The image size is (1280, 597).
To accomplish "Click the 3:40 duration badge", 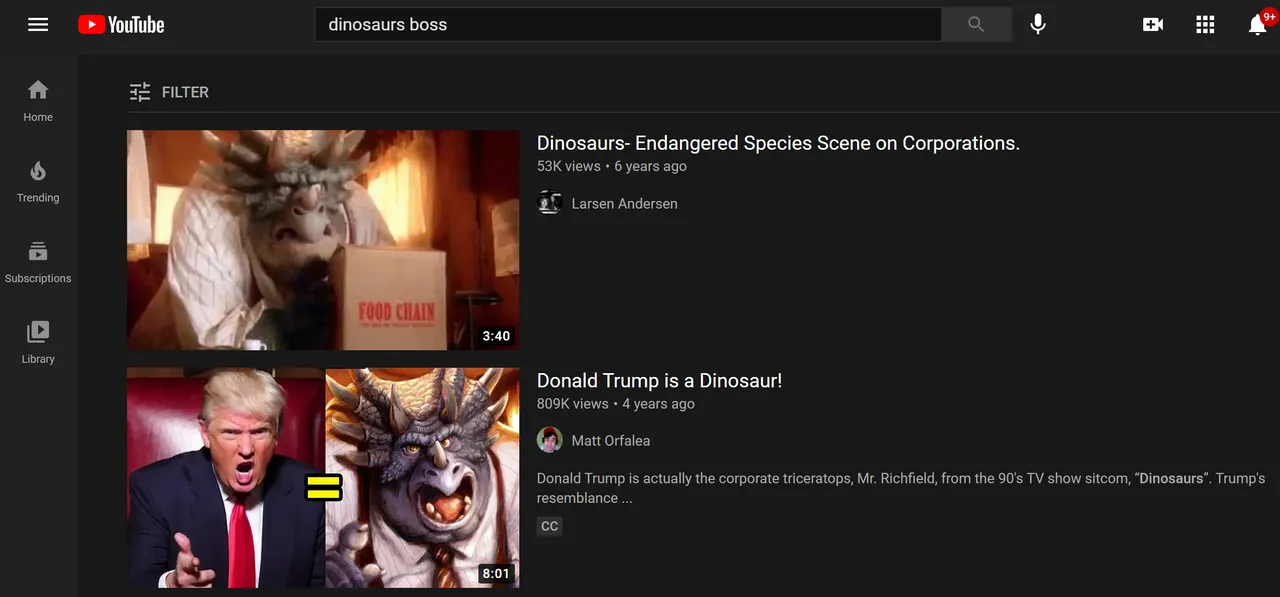I will [496, 336].
